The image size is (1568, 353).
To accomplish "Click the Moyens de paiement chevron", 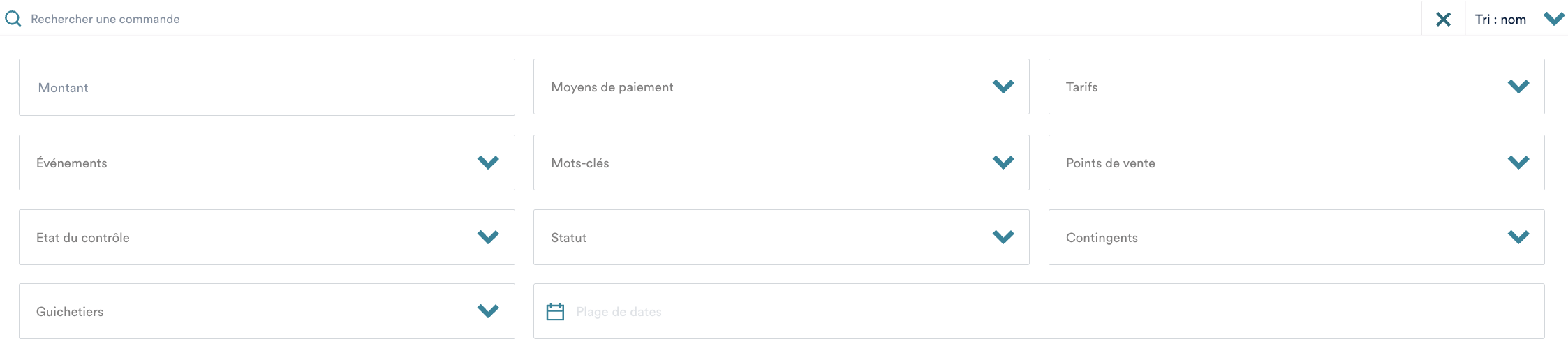I will point(1003,87).
